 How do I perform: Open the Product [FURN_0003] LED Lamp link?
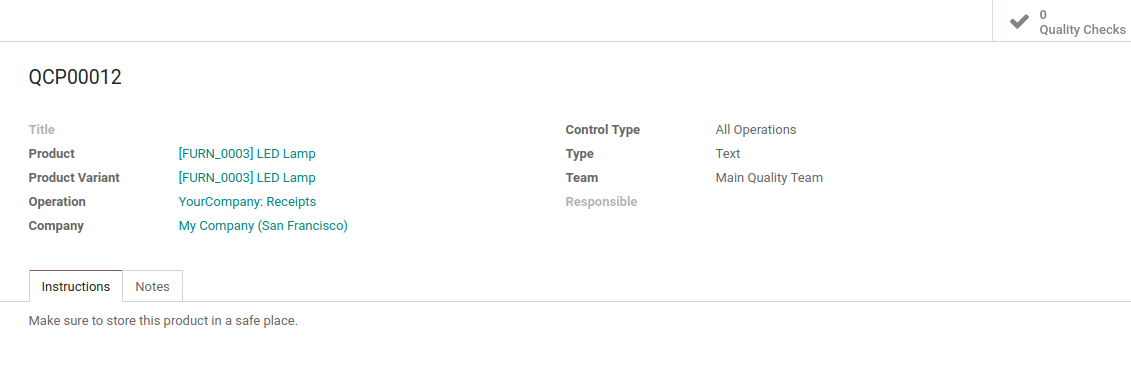[x=247, y=154]
